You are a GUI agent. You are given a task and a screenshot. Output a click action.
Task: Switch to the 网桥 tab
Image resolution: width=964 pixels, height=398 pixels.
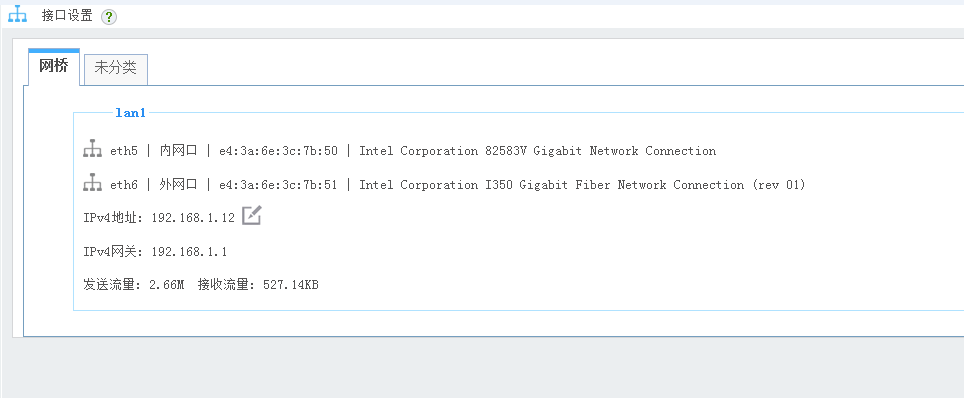pos(54,66)
